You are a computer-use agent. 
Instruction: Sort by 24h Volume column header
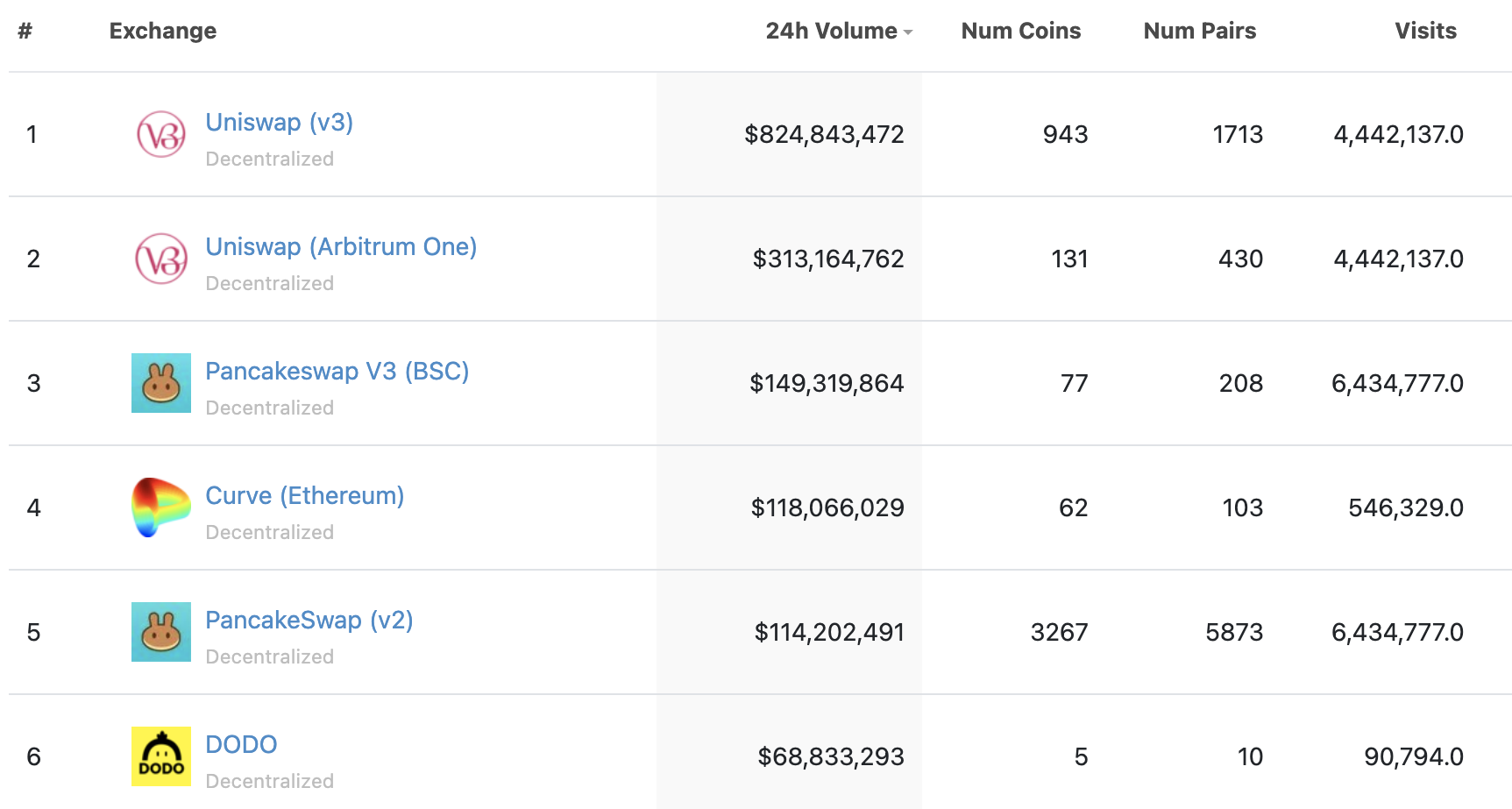[831, 31]
